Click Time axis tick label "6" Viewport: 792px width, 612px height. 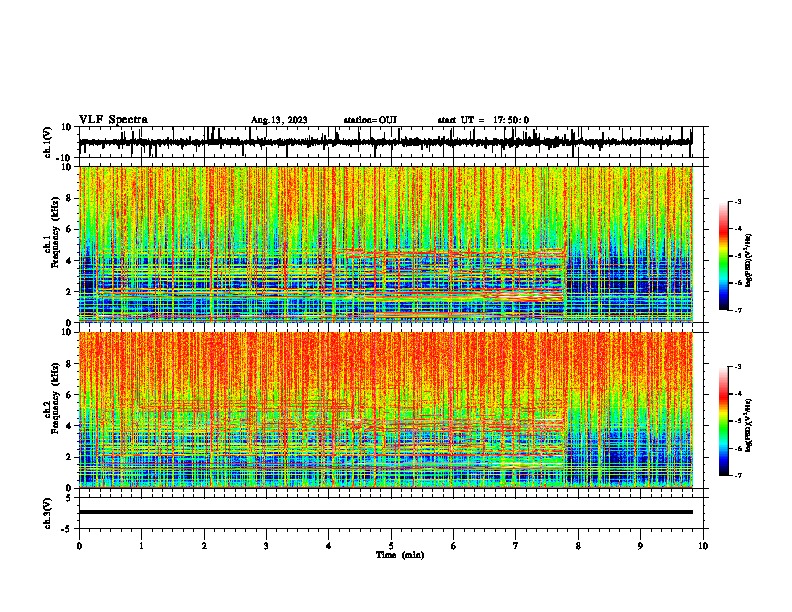pyautogui.click(x=454, y=546)
